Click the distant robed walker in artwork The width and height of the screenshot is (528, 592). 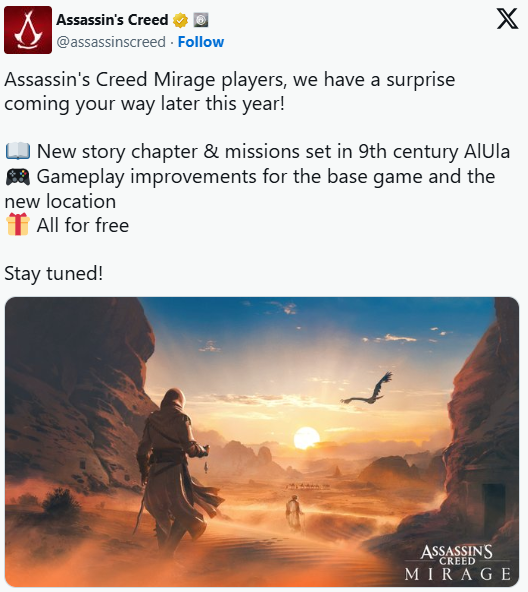(293, 512)
